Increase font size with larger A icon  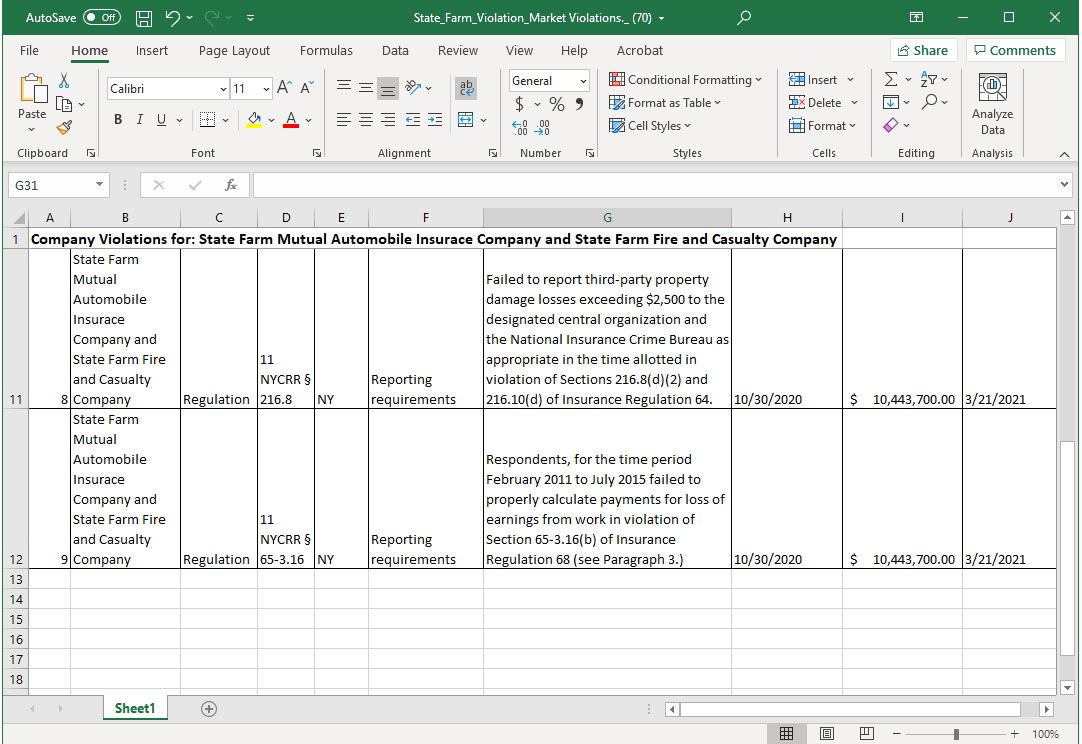click(x=284, y=88)
